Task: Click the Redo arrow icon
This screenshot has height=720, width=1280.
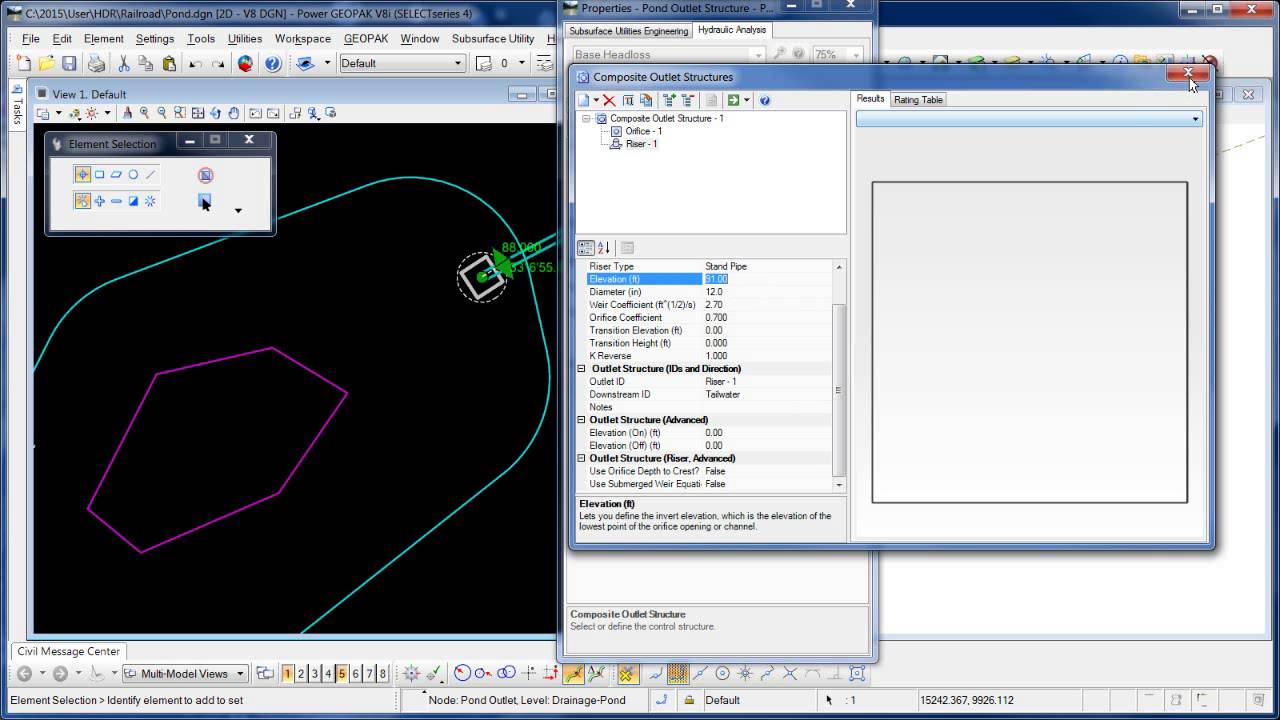Action: (x=217, y=63)
